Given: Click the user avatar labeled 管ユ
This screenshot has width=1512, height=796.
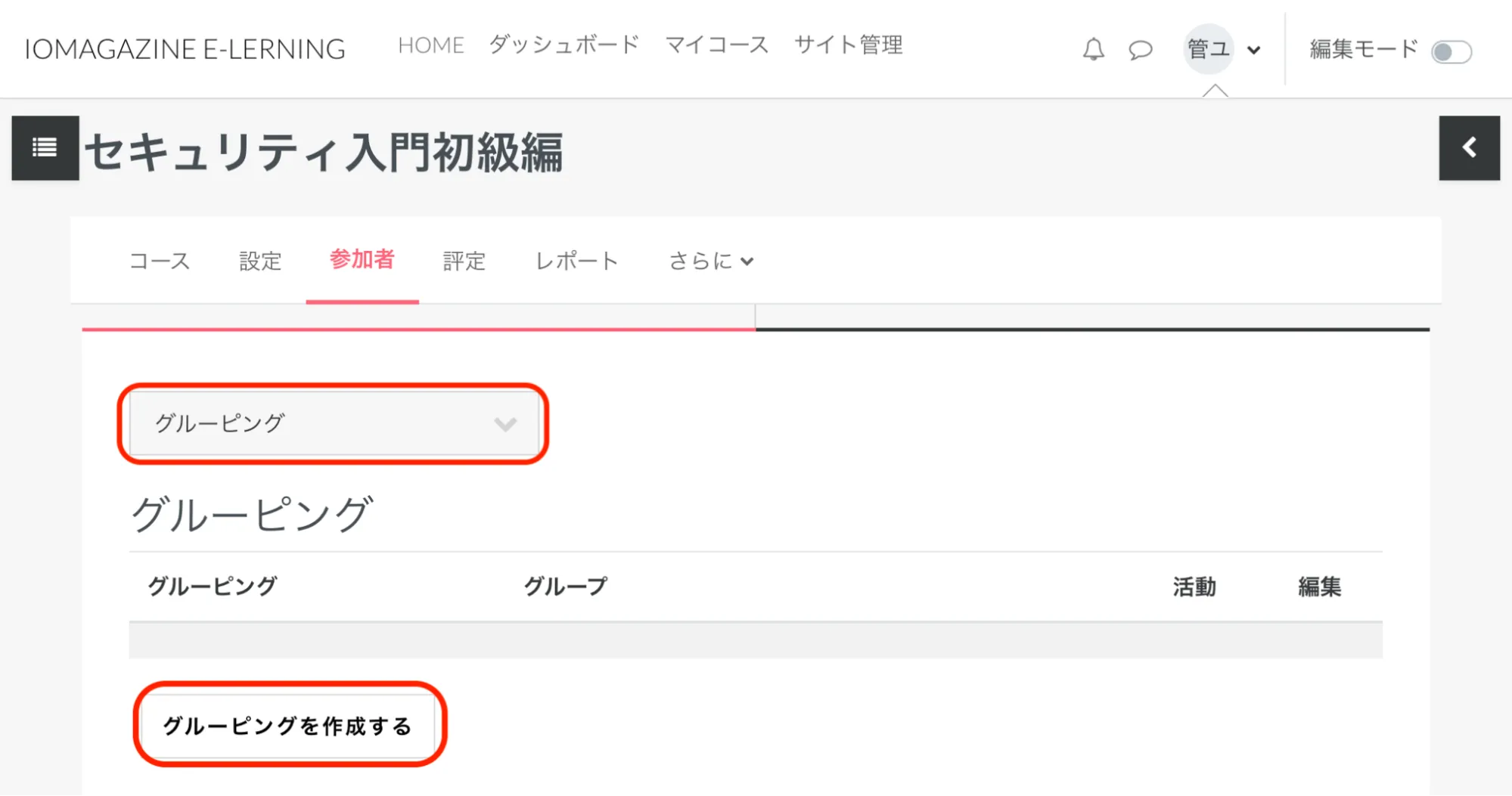Looking at the screenshot, I should (1208, 49).
